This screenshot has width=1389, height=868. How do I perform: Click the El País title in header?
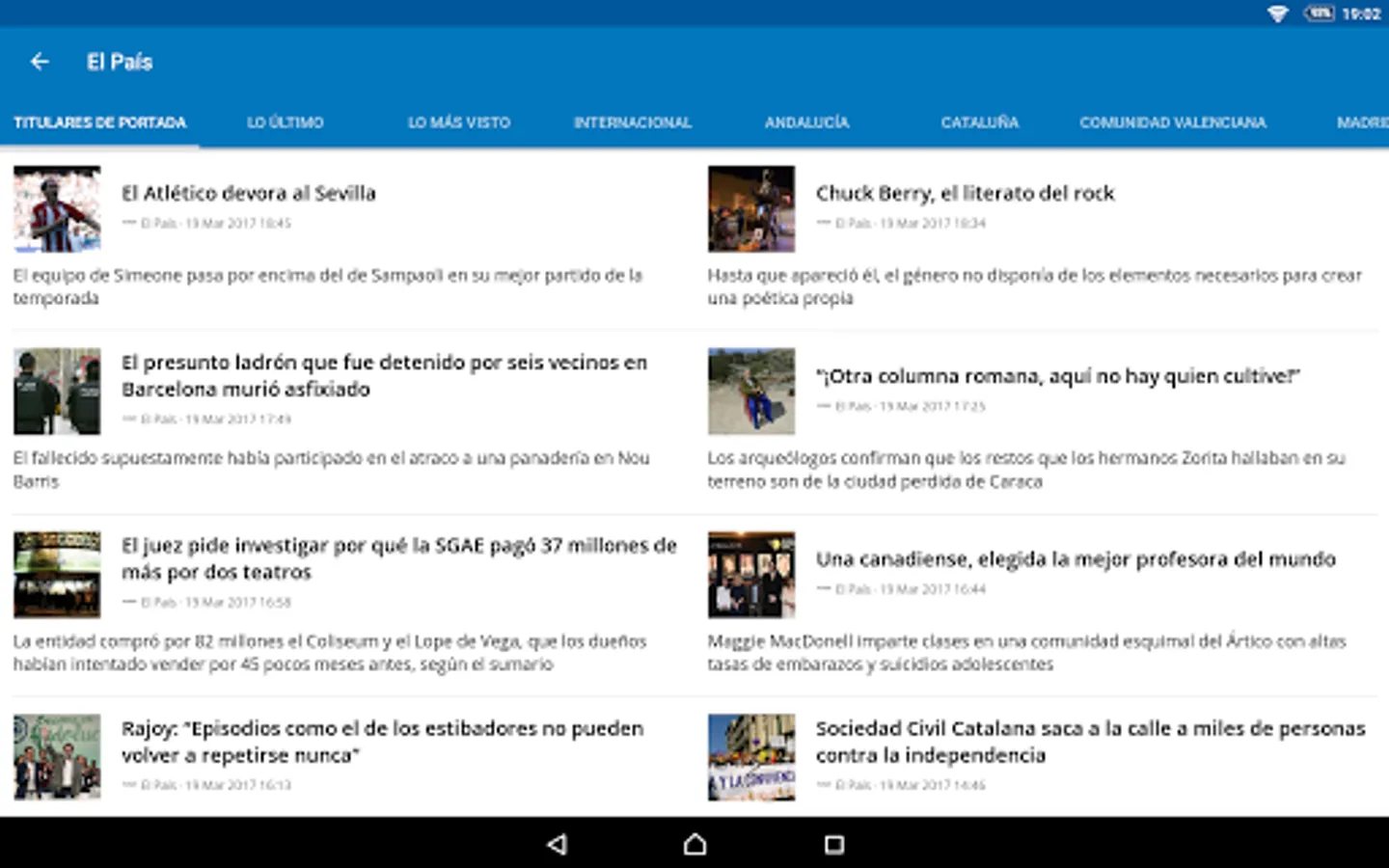(120, 62)
